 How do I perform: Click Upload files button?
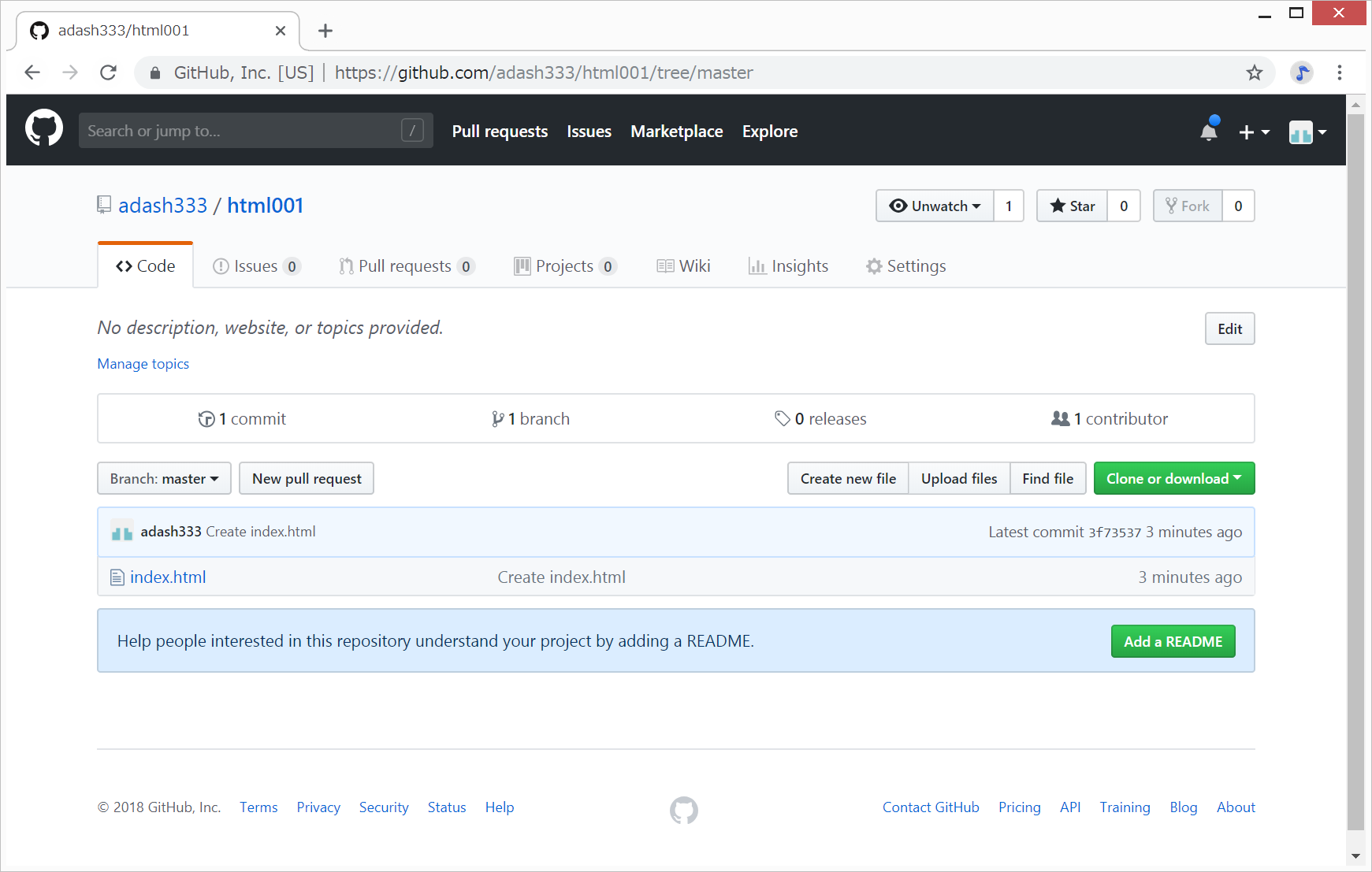point(959,478)
